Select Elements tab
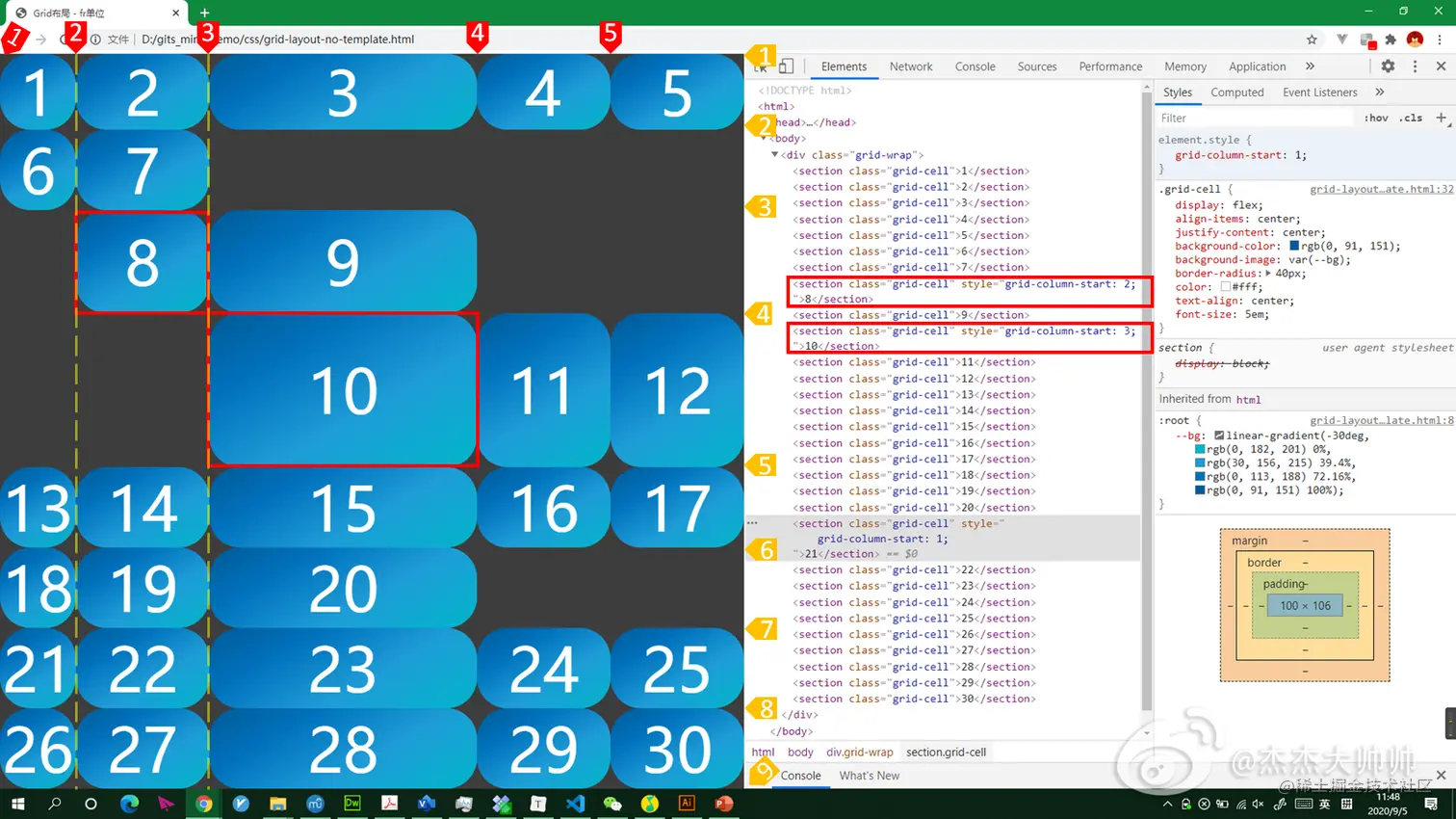This screenshot has height=819, width=1456. click(844, 66)
